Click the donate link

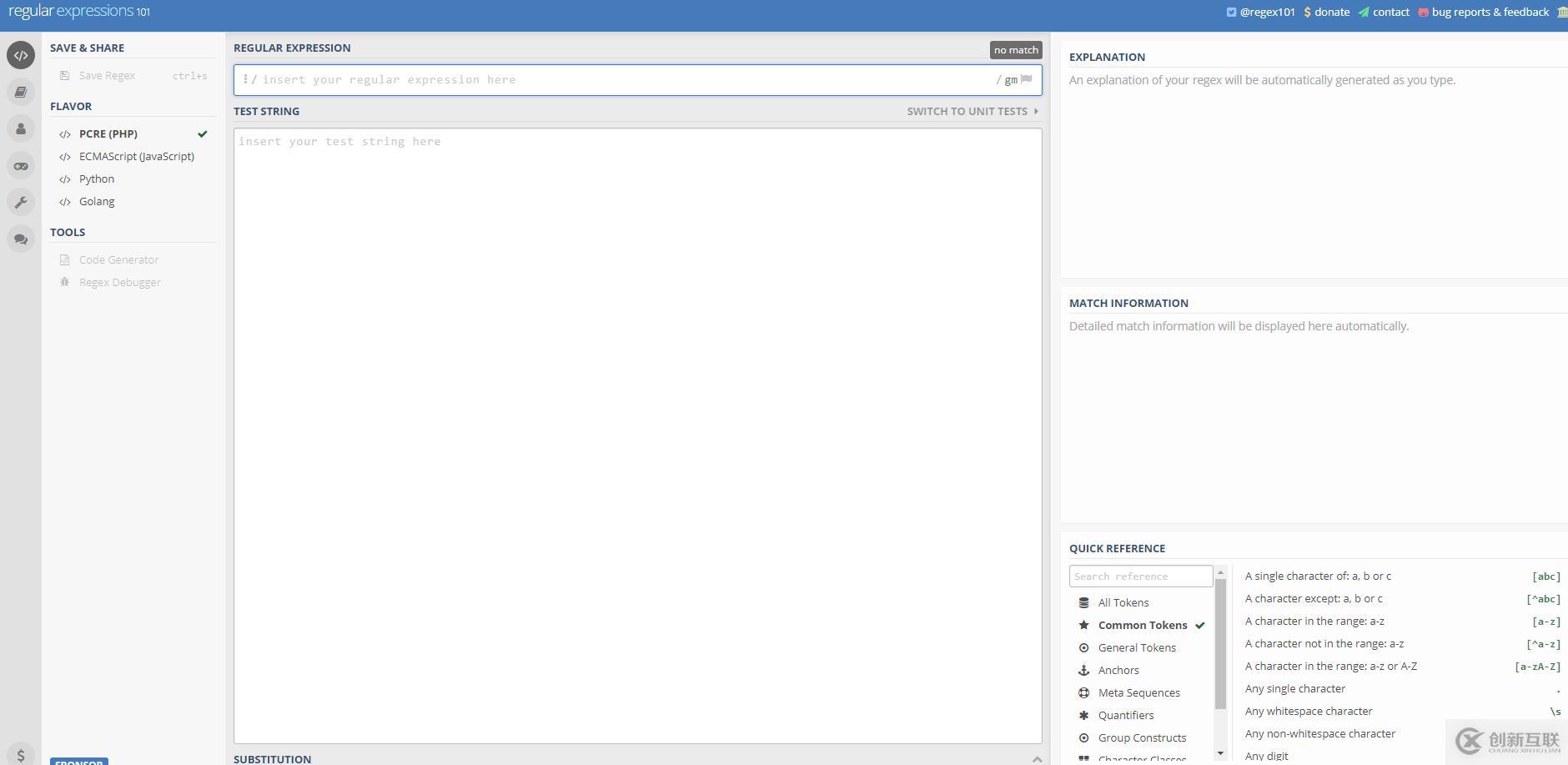click(x=1332, y=12)
